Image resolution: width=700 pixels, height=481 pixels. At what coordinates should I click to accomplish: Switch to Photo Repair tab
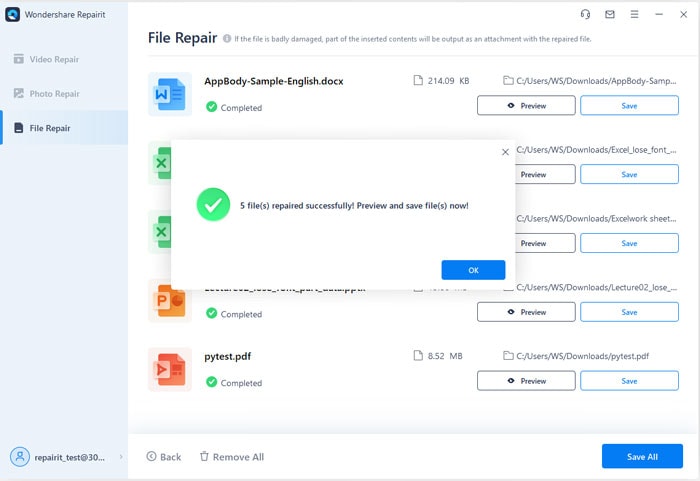point(54,94)
